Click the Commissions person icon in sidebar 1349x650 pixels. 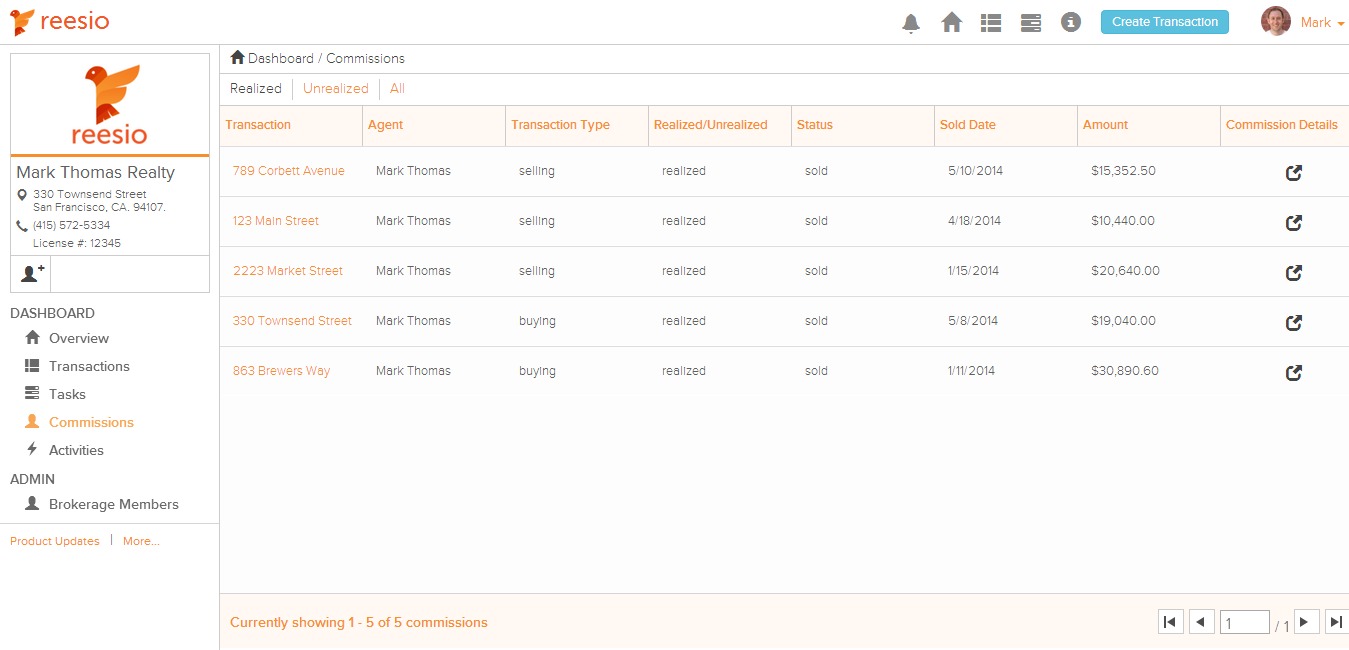click(x=32, y=421)
